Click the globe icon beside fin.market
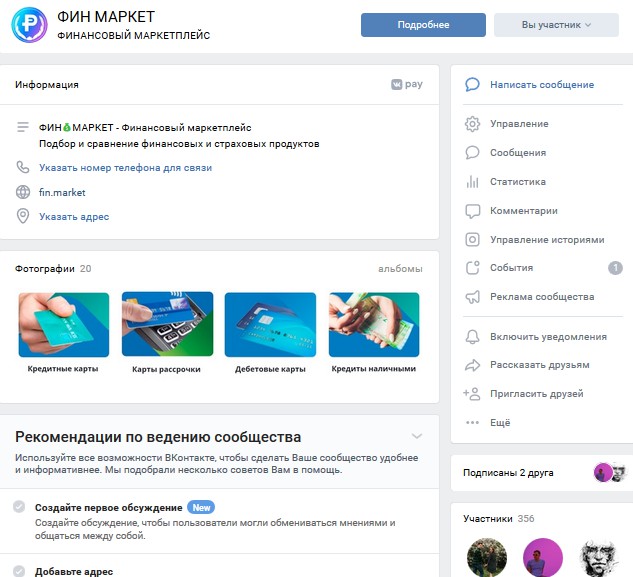Image resolution: width=633 pixels, height=577 pixels. click(x=23, y=192)
